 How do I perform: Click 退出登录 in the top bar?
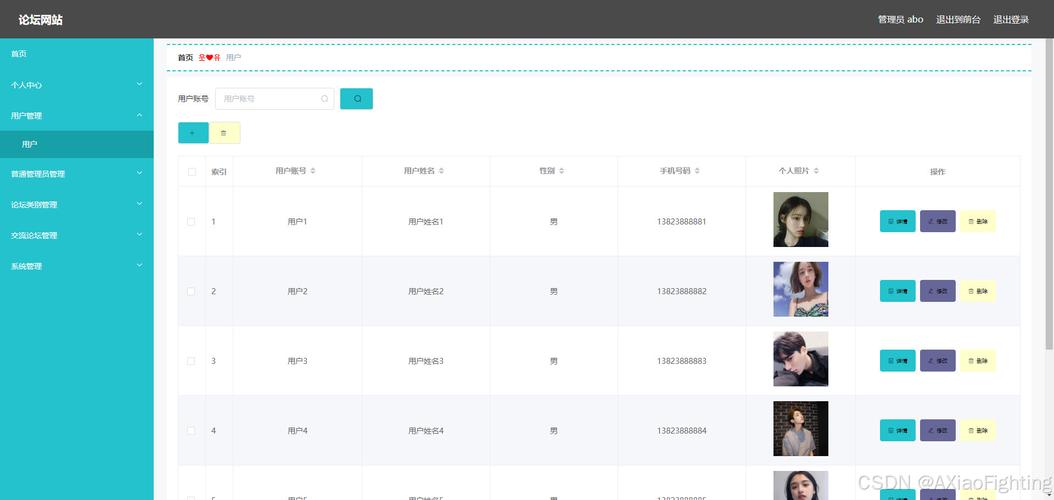point(1011,19)
